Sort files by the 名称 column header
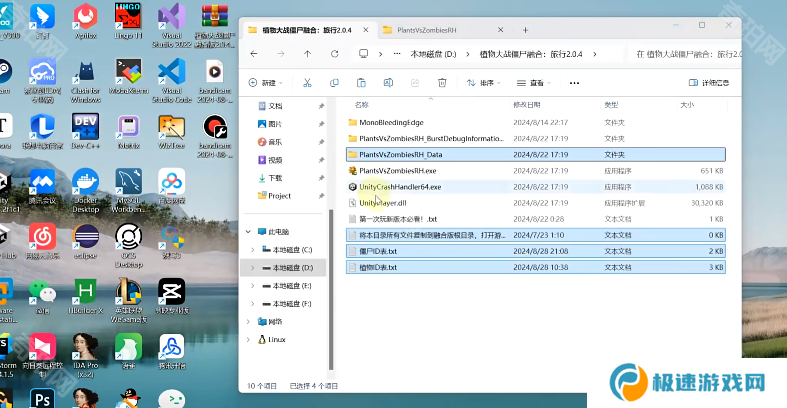Viewport: 787px width, 408px height. pyautogui.click(x=361, y=105)
